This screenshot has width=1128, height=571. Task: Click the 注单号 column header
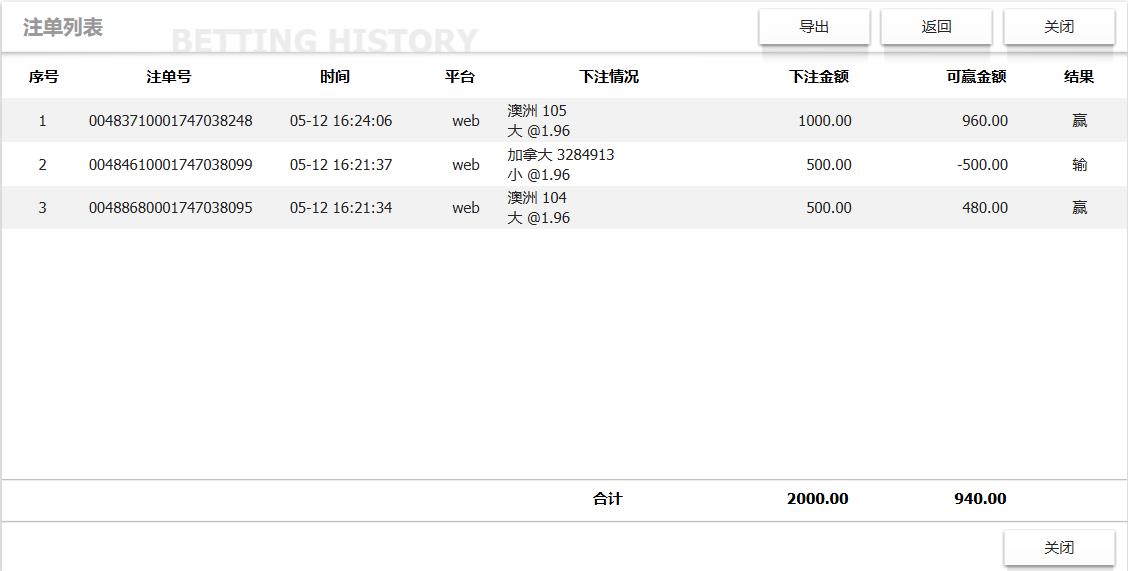point(169,77)
